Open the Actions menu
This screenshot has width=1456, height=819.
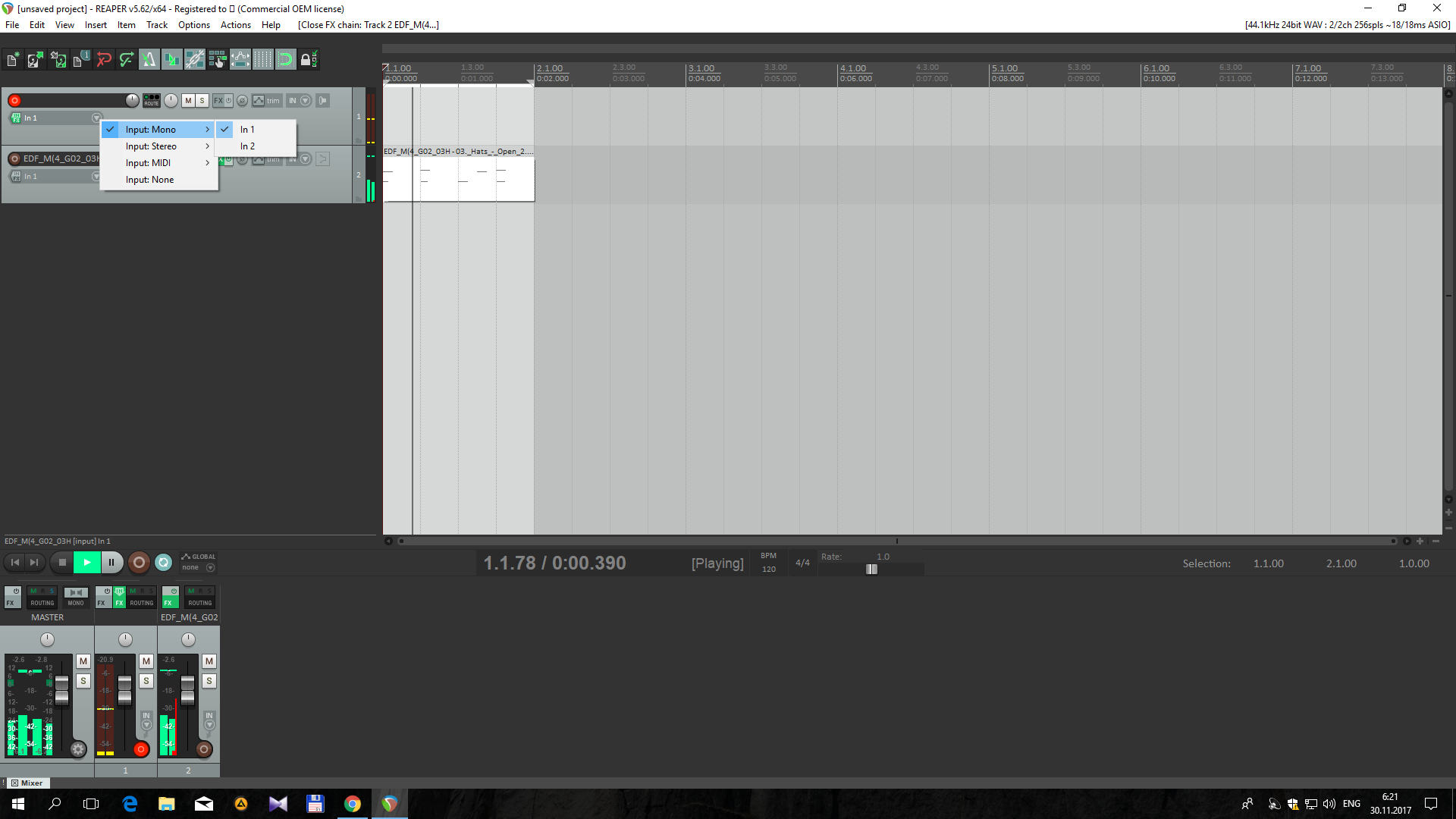(235, 25)
